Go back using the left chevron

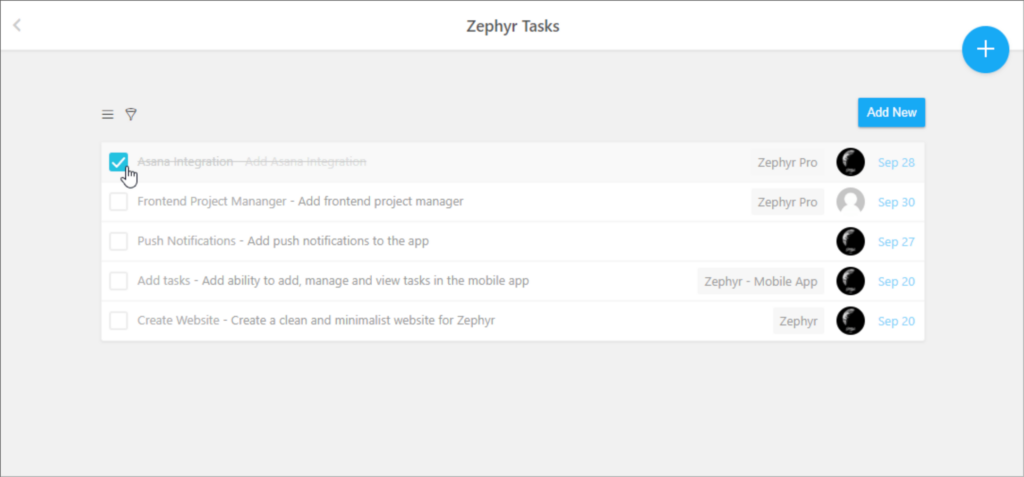[x=17, y=25]
